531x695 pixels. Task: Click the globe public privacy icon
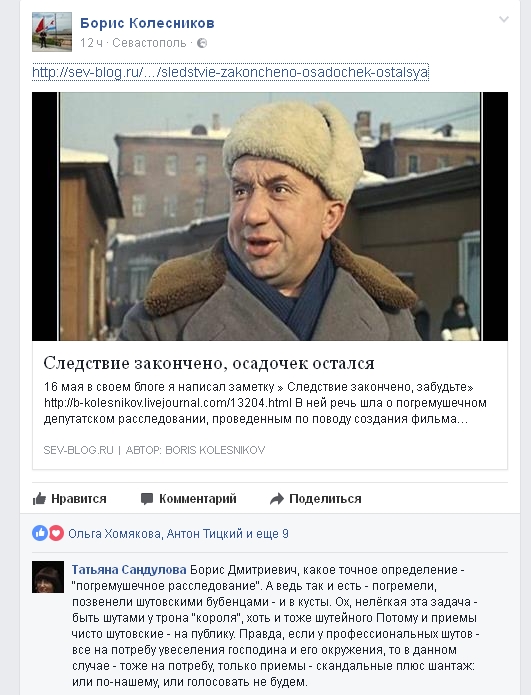202,43
